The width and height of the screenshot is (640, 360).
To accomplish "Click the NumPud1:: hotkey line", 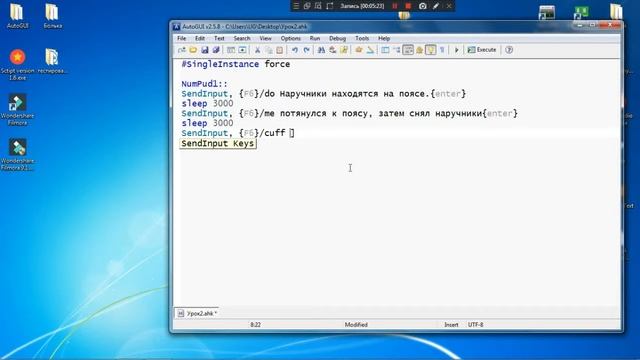I will pos(204,84).
